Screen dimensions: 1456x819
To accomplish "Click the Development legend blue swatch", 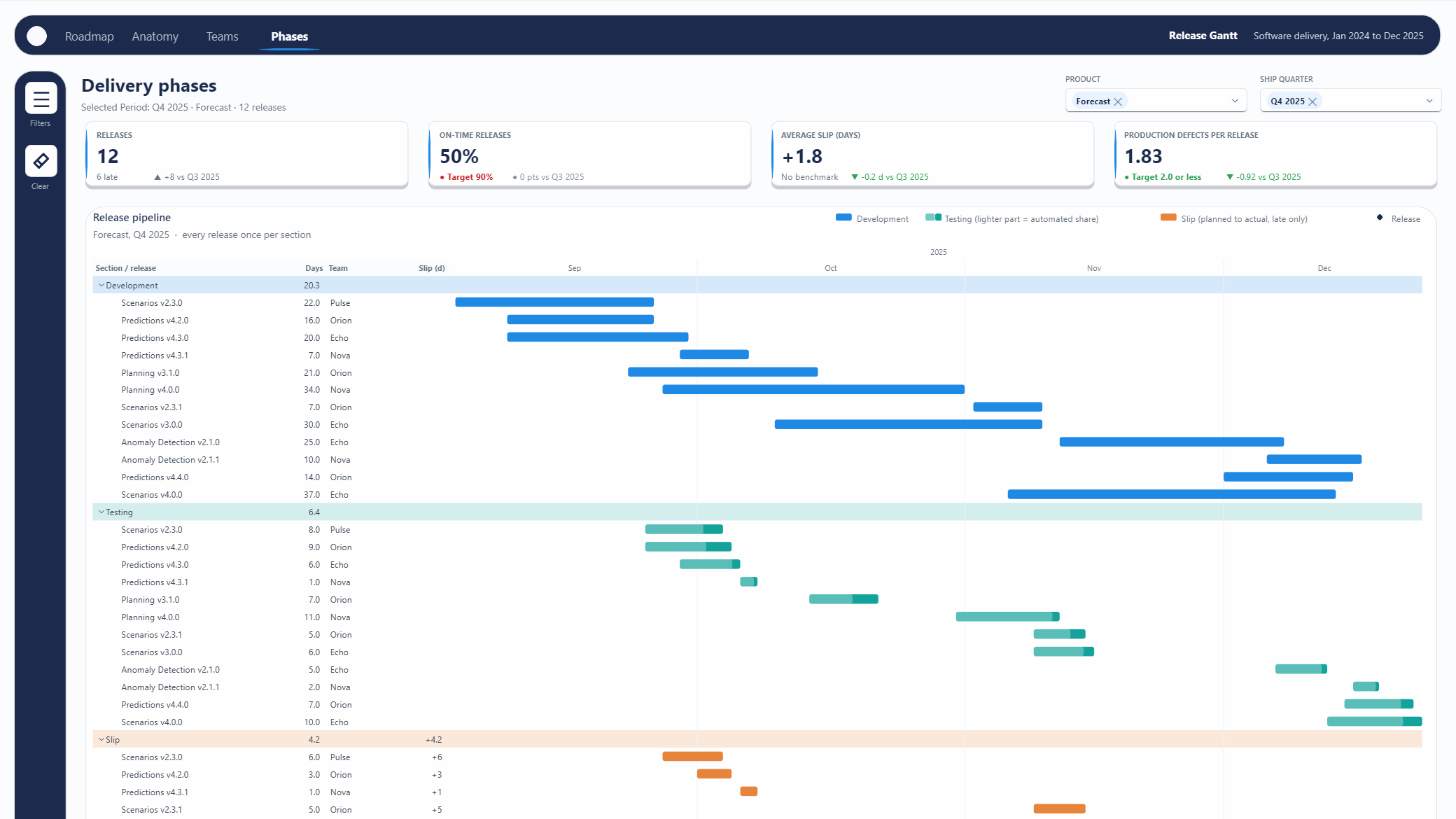I will [843, 218].
